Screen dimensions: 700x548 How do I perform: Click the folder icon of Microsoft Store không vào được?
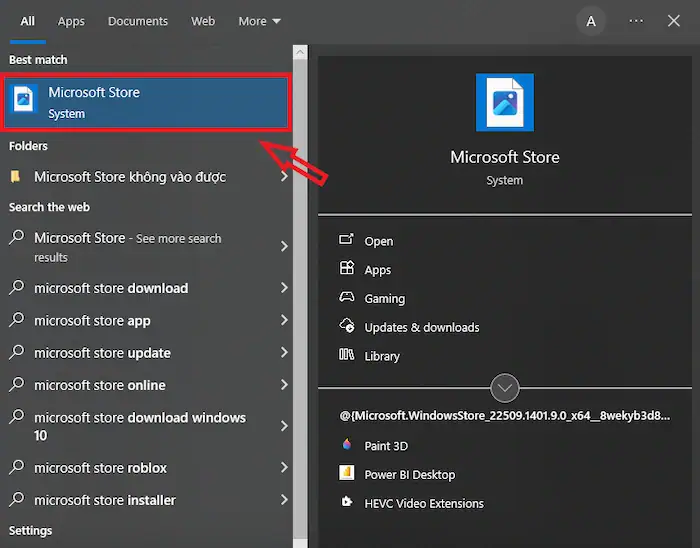(x=16, y=177)
